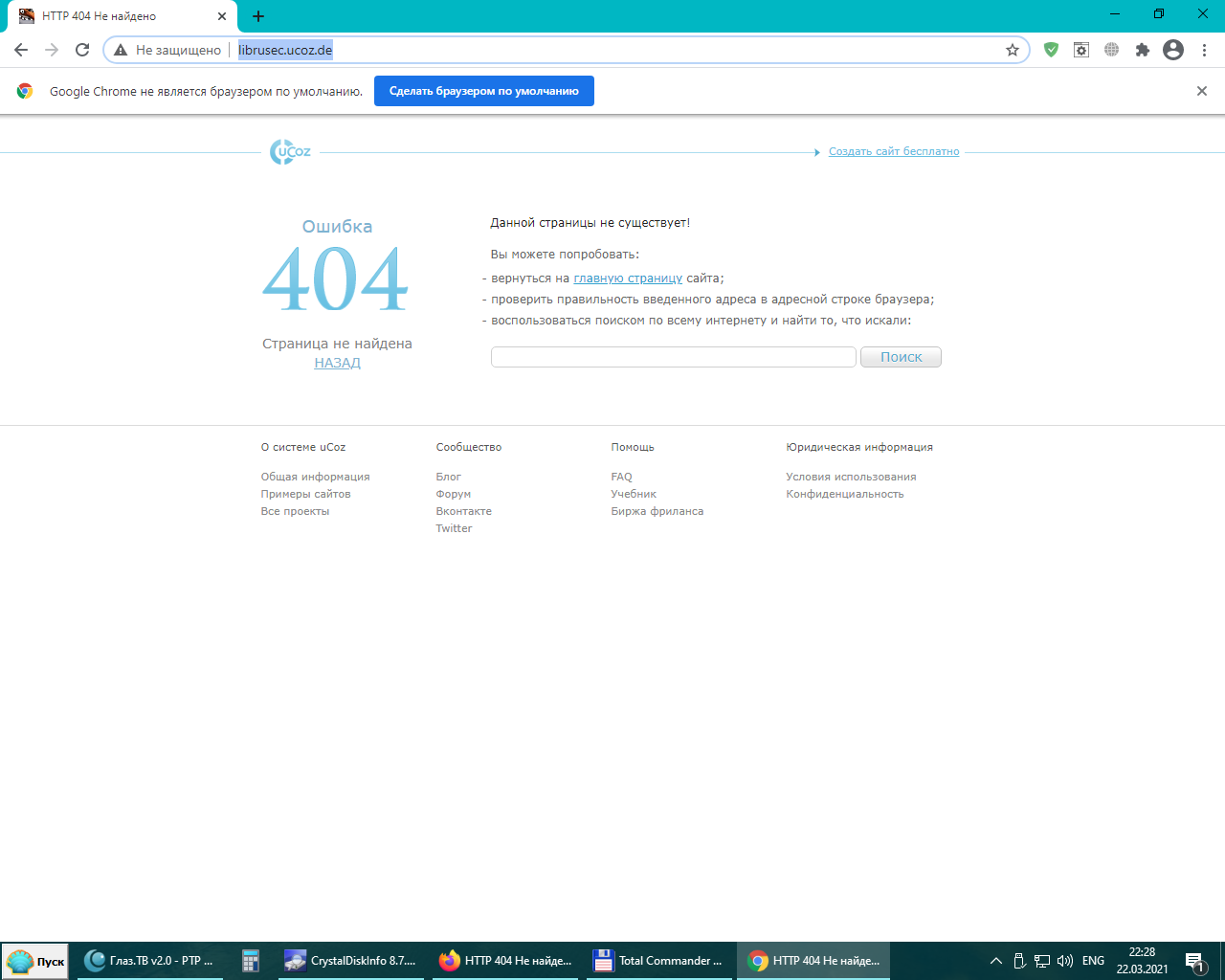Viewport: 1225px width, 980px height.
Task: Go back using browser back arrow
Action: click(x=21, y=50)
